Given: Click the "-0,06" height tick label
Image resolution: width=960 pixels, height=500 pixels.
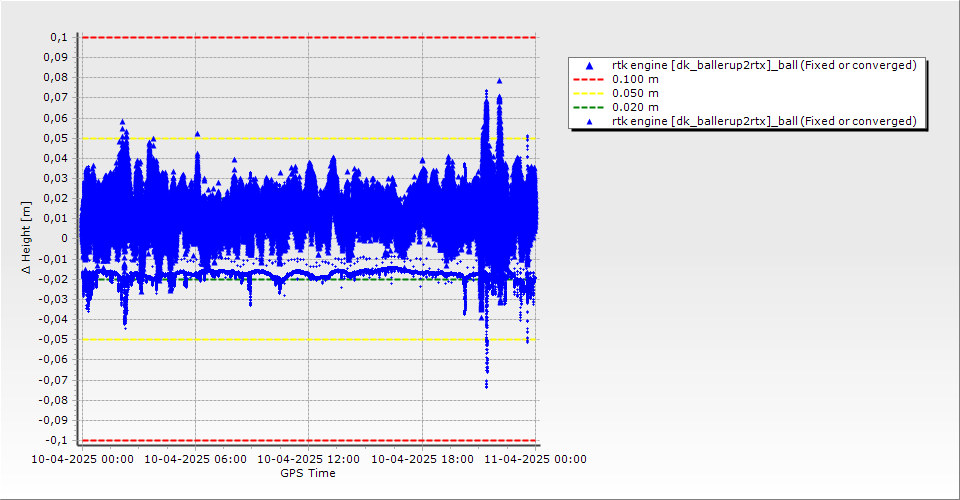Looking at the screenshot, I should pos(54,360).
